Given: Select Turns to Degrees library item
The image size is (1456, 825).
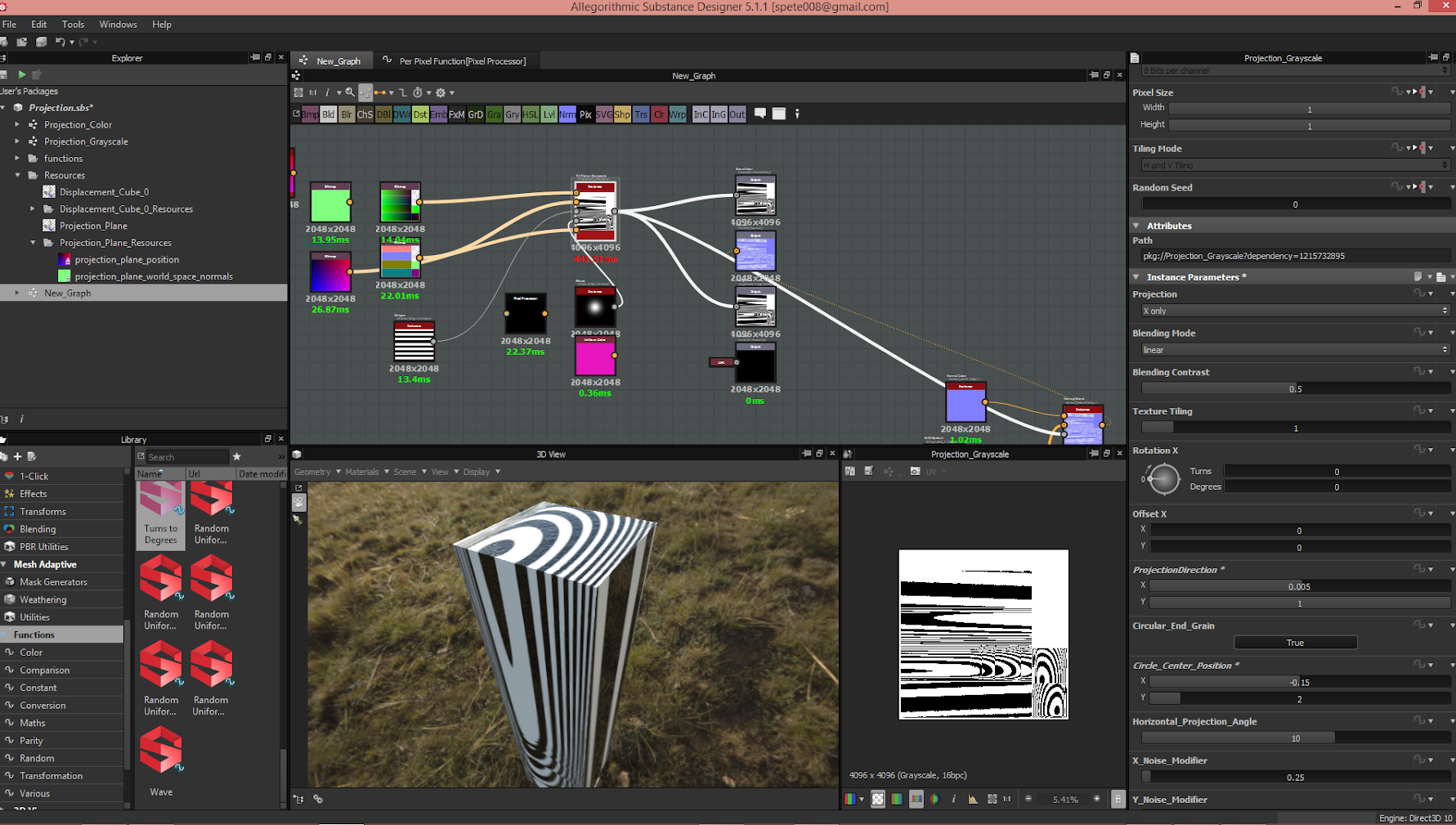Looking at the screenshot, I should 161,513.
